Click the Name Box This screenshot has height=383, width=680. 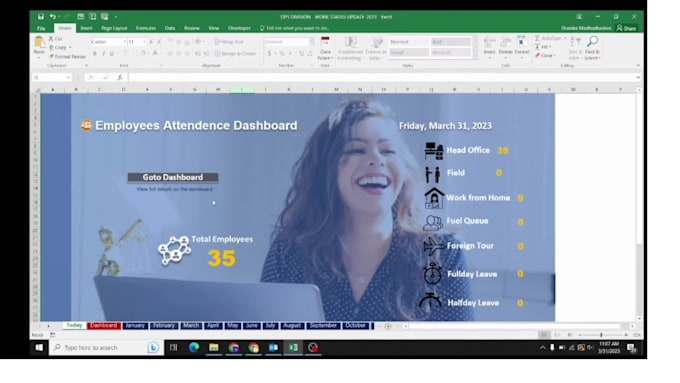51,77
